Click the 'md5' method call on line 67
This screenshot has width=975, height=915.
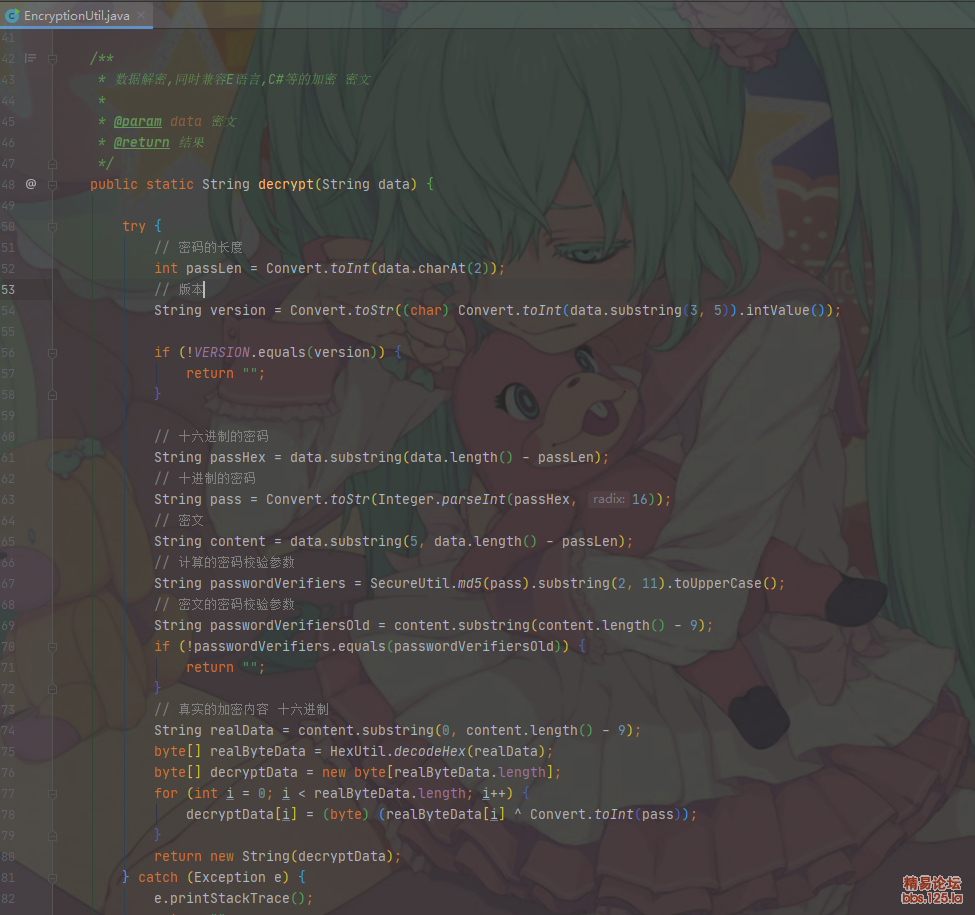click(x=470, y=584)
